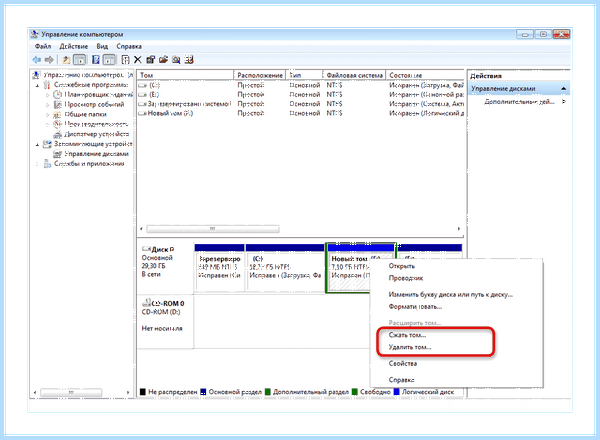Viewport: 600px width, 440px height.
Task: Toggle the Show/Hide Action Pane toolbar icon
Action: 109,60
